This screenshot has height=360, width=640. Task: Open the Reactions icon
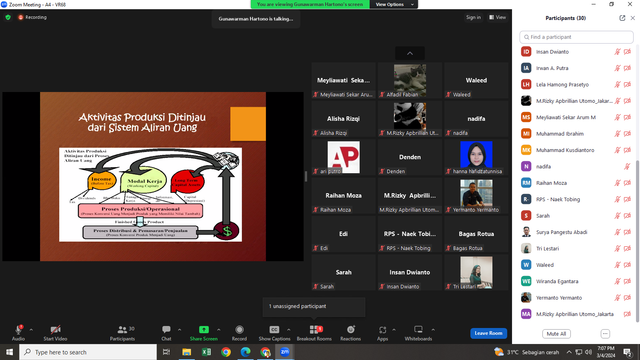click(x=351, y=329)
